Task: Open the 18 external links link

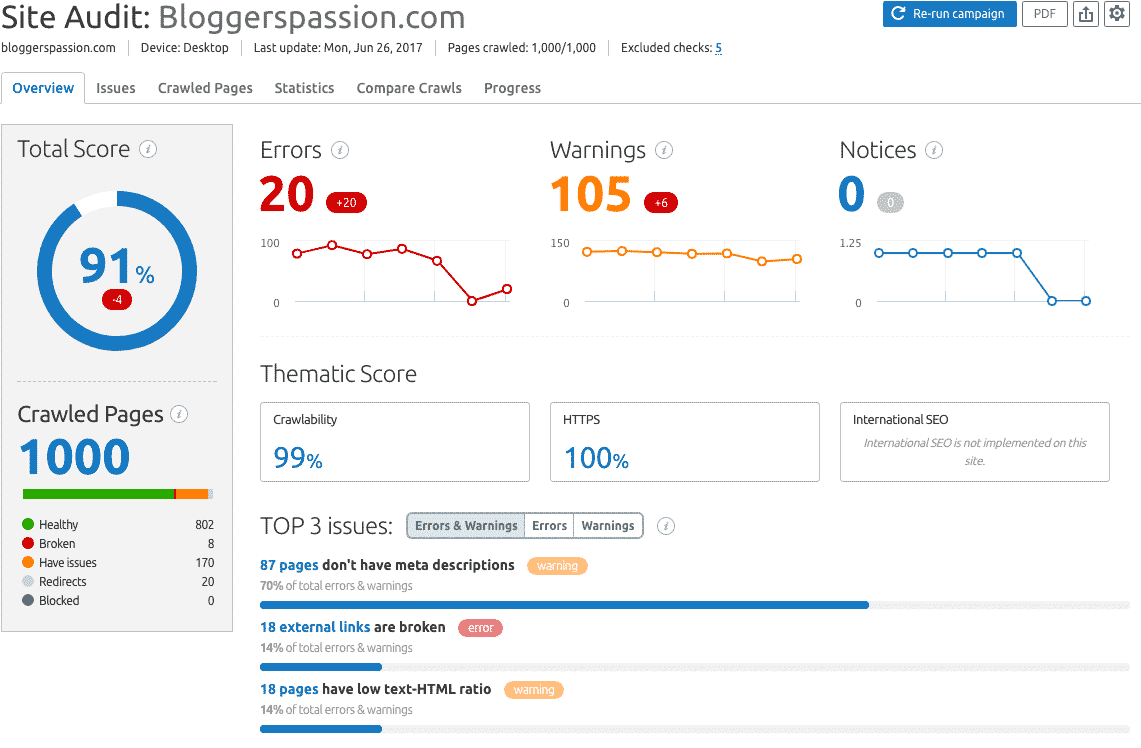Action: [315, 627]
